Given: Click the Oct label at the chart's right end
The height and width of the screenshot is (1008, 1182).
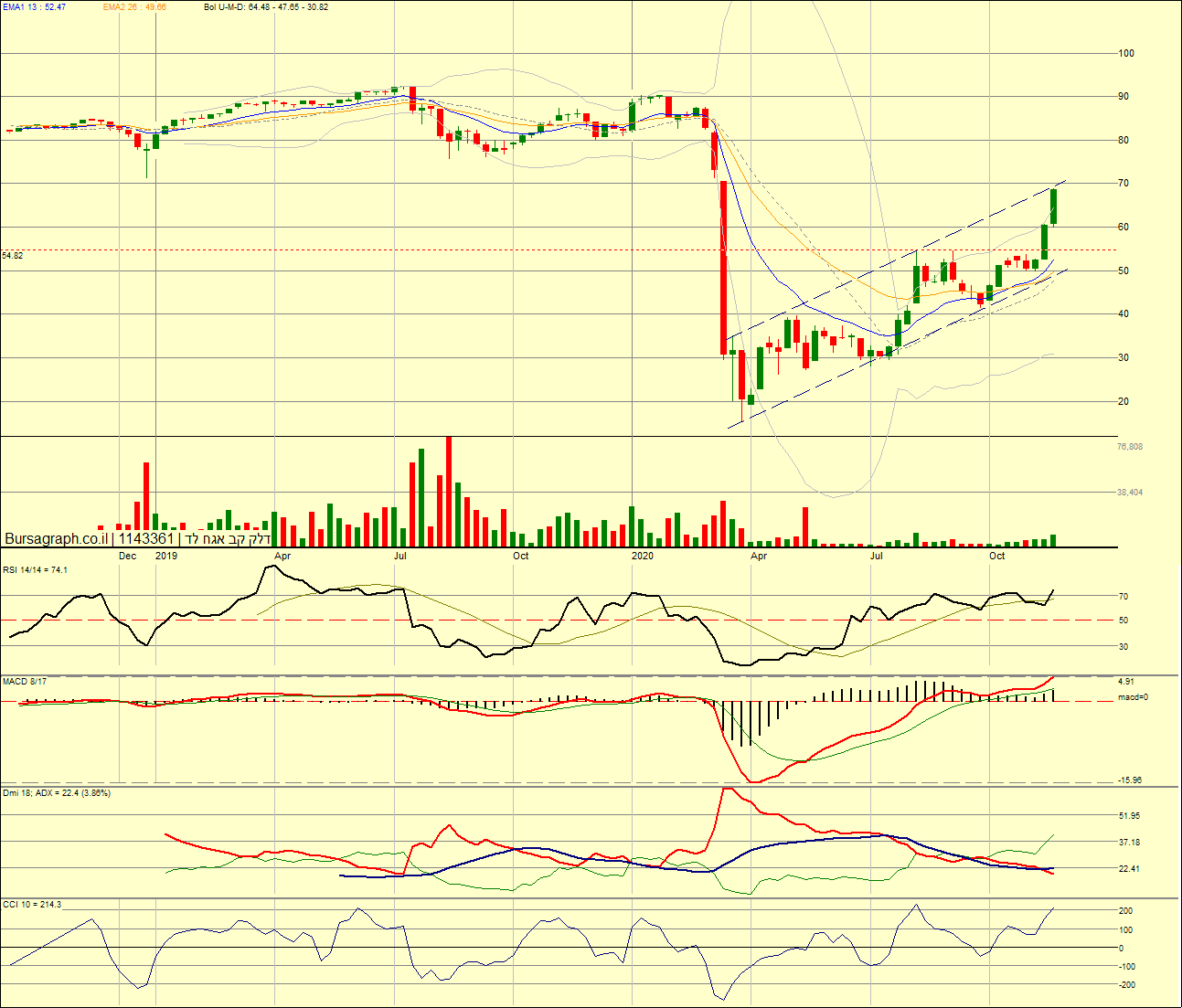Looking at the screenshot, I should [x=997, y=556].
